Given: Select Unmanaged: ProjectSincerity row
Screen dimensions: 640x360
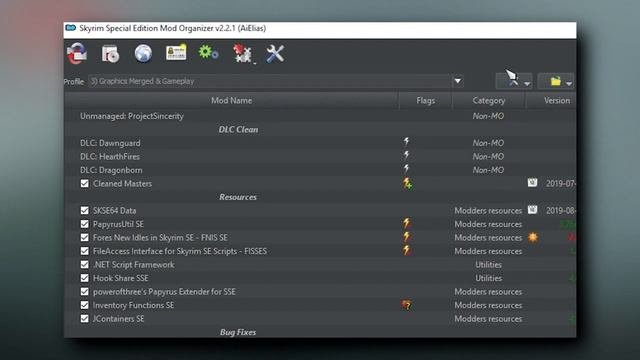Looking at the screenshot, I should pyautogui.click(x=320, y=116).
